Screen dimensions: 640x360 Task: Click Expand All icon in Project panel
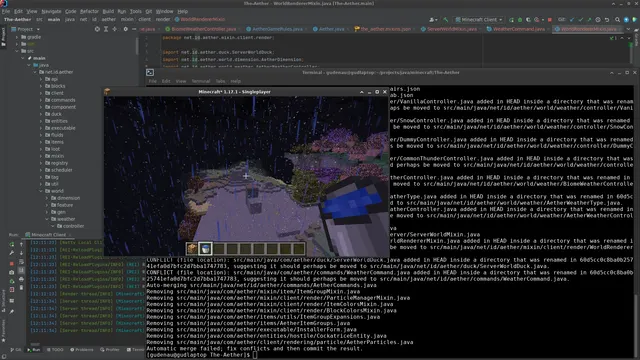[106, 29]
